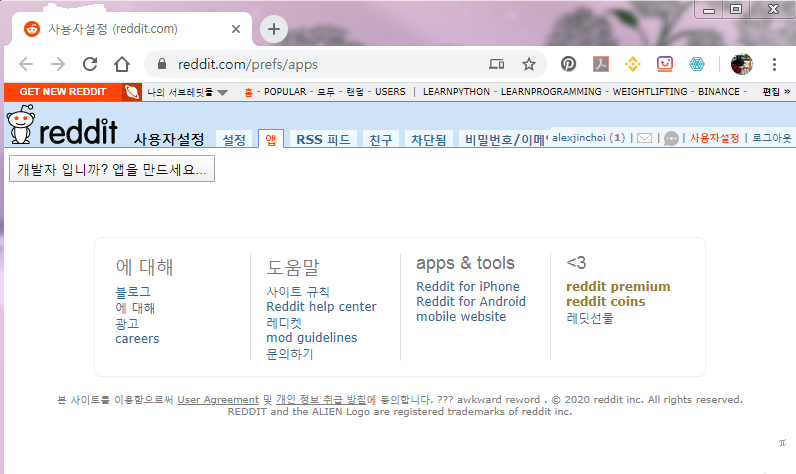Open the Adobe Acrobat extension
This screenshot has height=474, width=796.
[x=601, y=64]
